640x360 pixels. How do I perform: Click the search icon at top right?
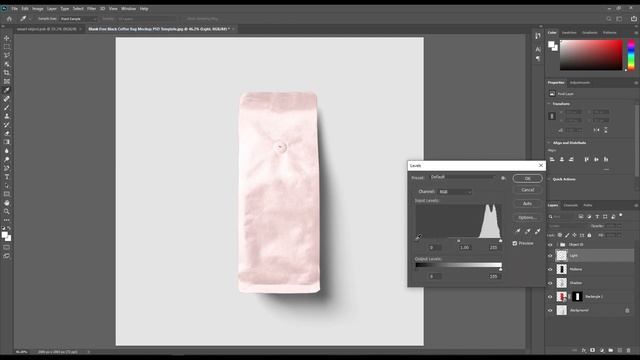point(609,19)
